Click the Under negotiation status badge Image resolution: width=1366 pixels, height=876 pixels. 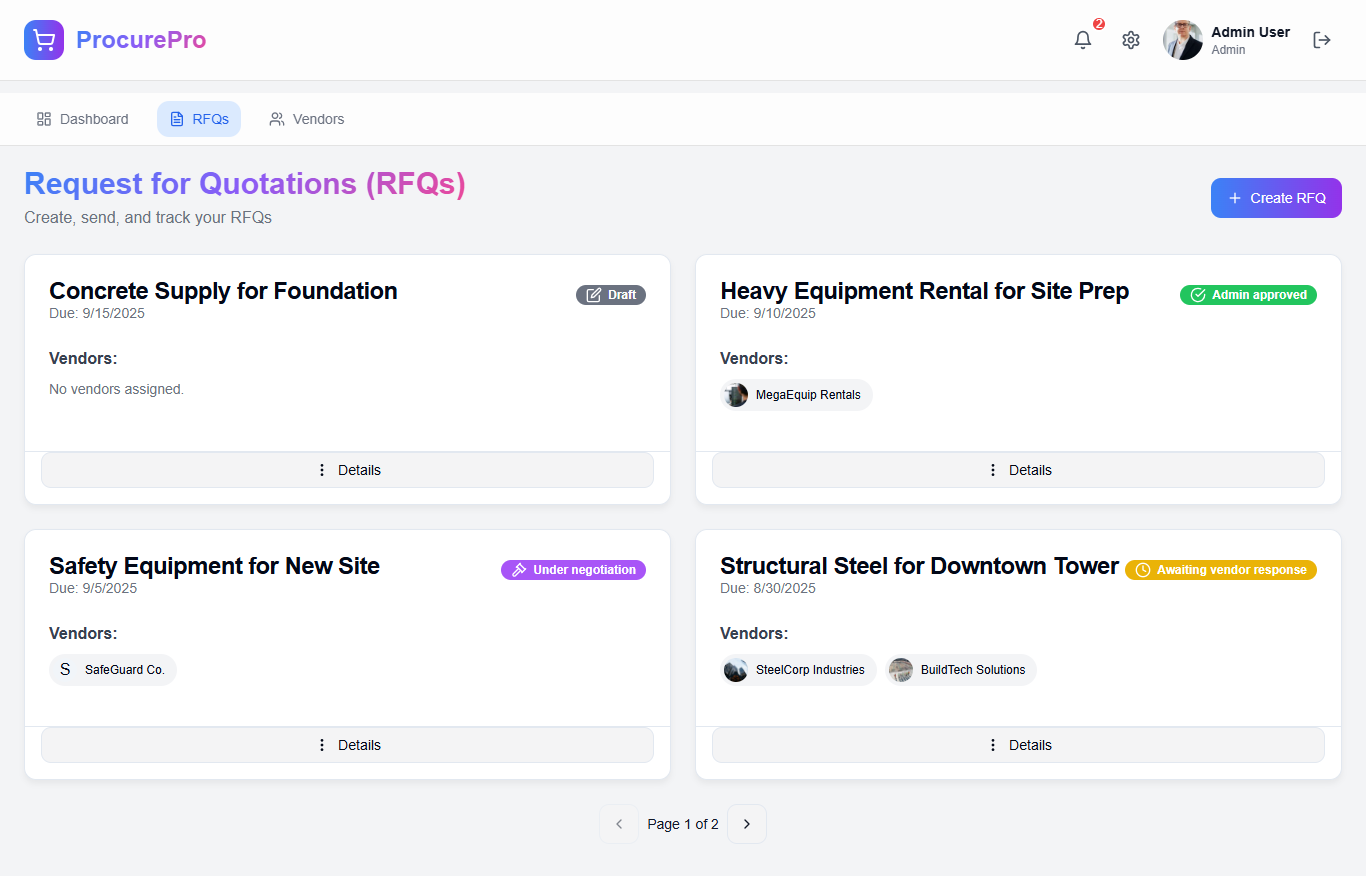[x=573, y=570]
